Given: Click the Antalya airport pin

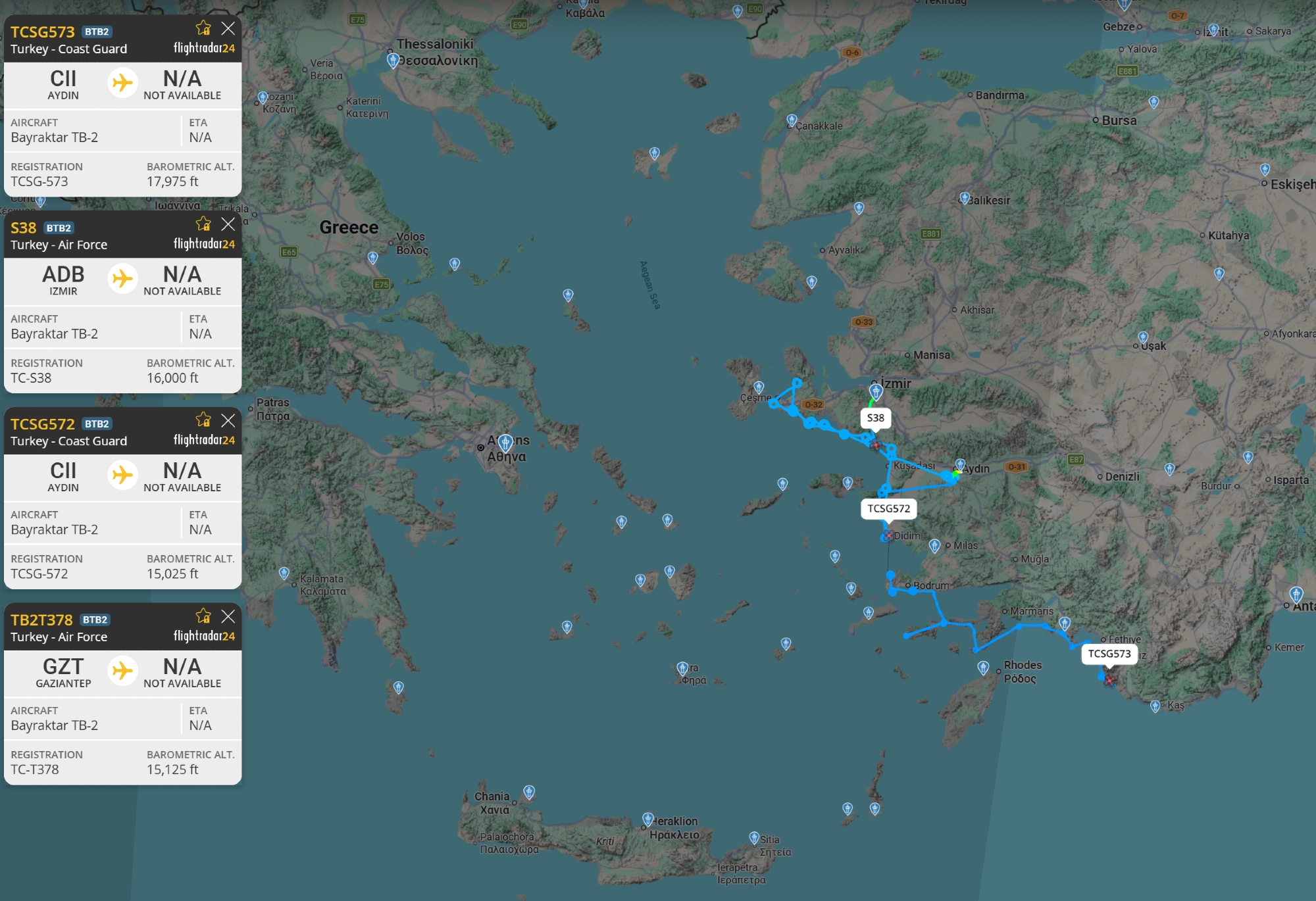Looking at the screenshot, I should (x=1296, y=595).
